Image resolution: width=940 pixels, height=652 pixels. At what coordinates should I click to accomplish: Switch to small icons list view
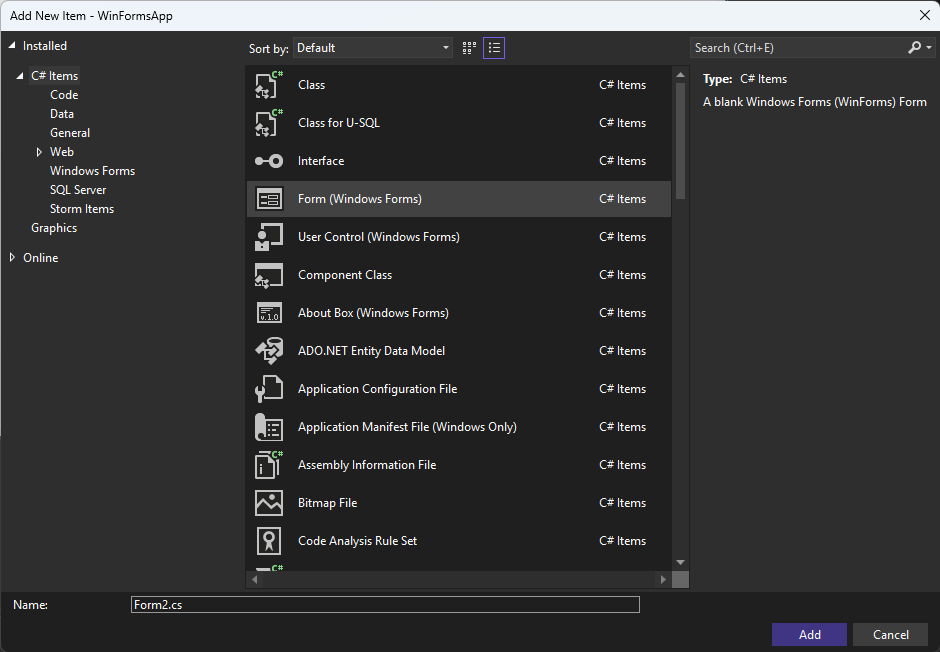[494, 48]
